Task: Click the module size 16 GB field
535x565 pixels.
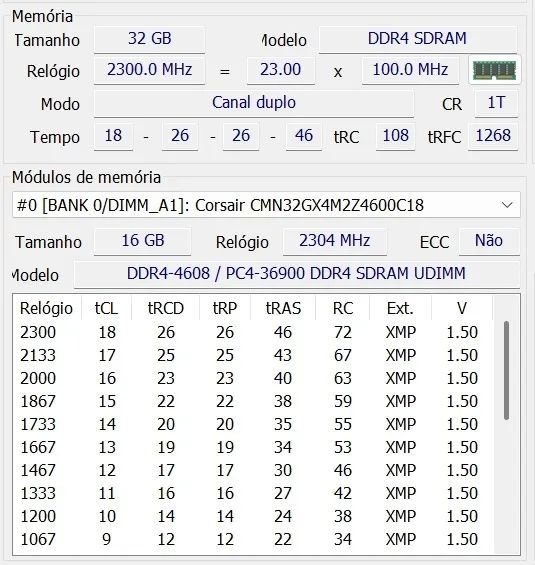Action: (x=143, y=241)
